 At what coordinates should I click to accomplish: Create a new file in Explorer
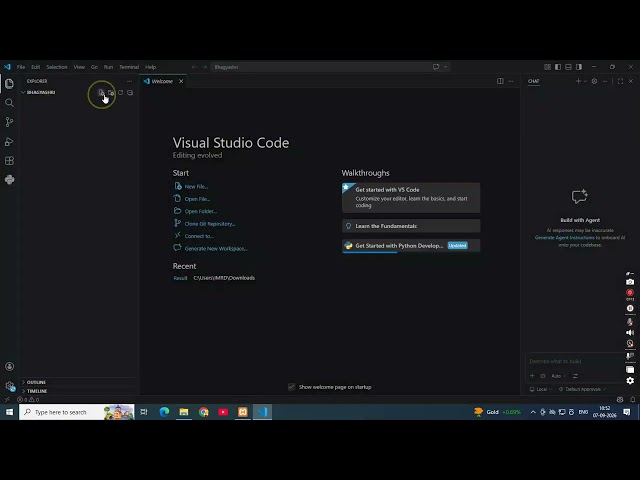[101, 93]
